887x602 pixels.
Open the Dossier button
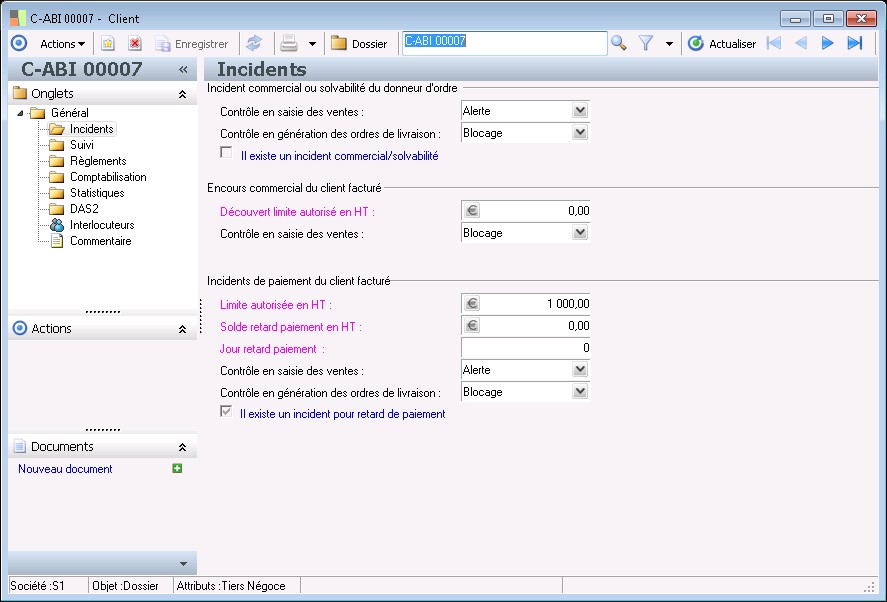point(359,44)
